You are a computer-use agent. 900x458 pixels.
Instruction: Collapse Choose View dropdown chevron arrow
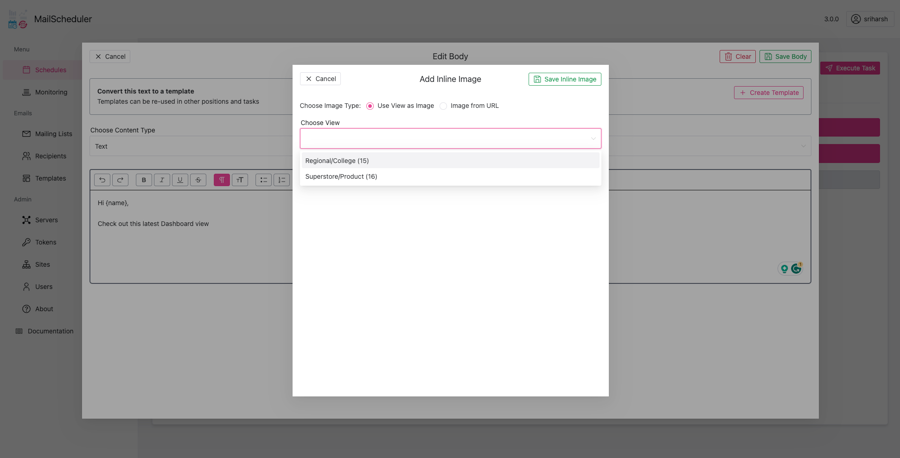[x=593, y=138]
